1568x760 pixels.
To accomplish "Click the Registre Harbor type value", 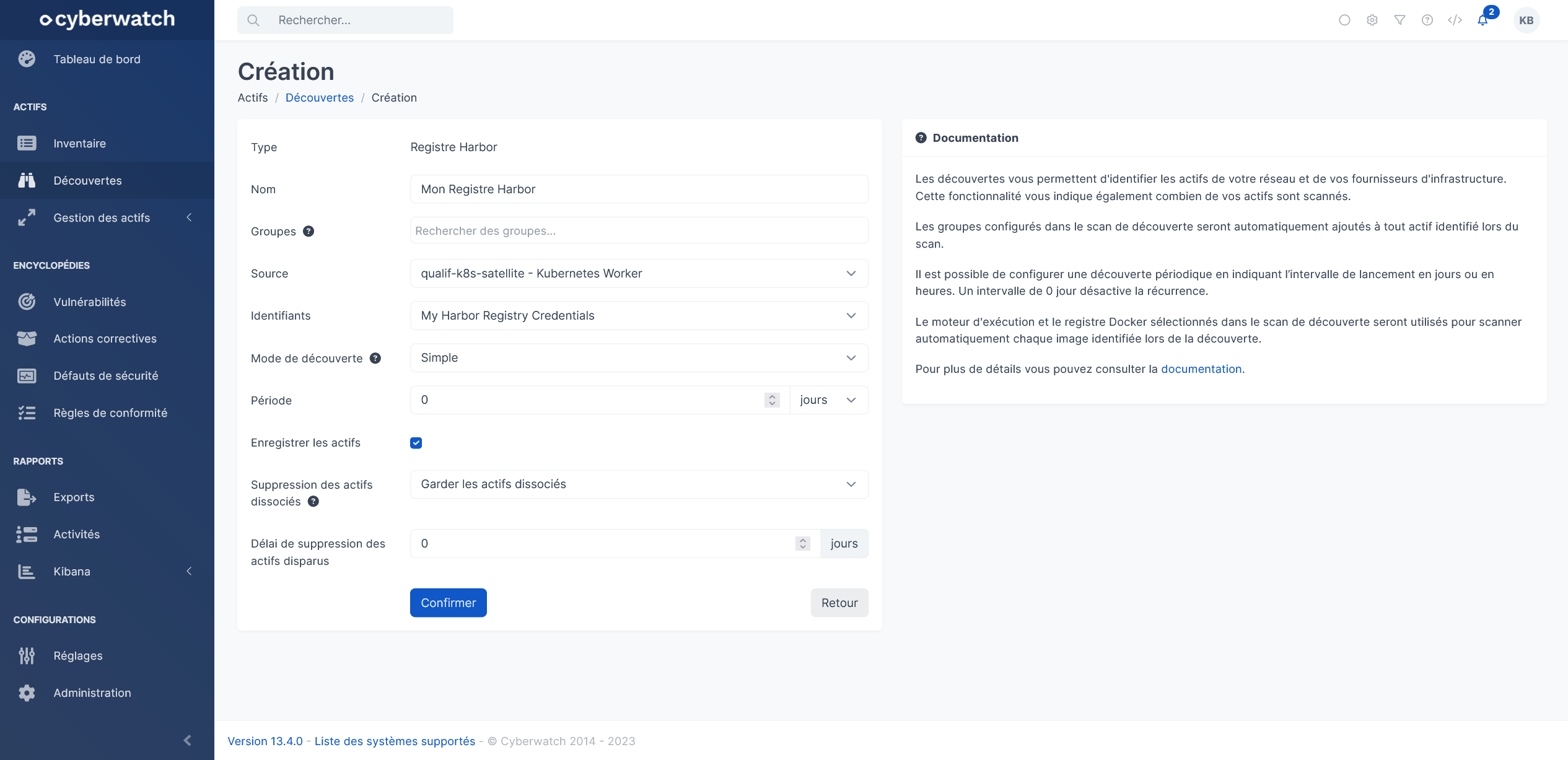I will 453,147.
